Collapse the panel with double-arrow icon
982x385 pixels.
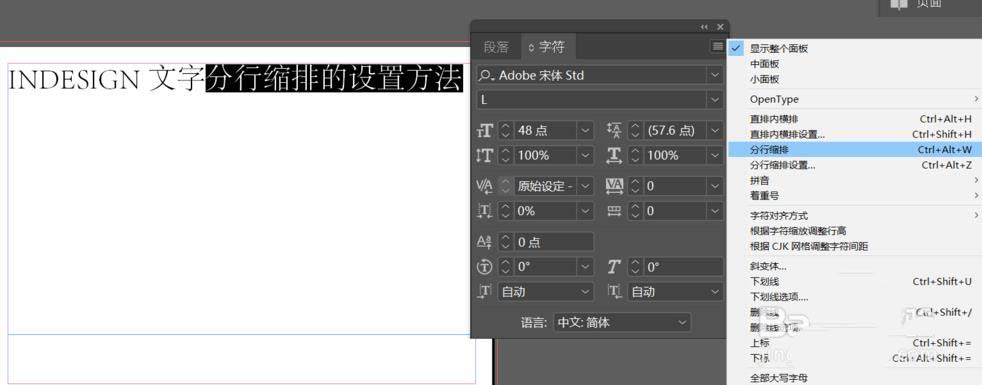705,27
